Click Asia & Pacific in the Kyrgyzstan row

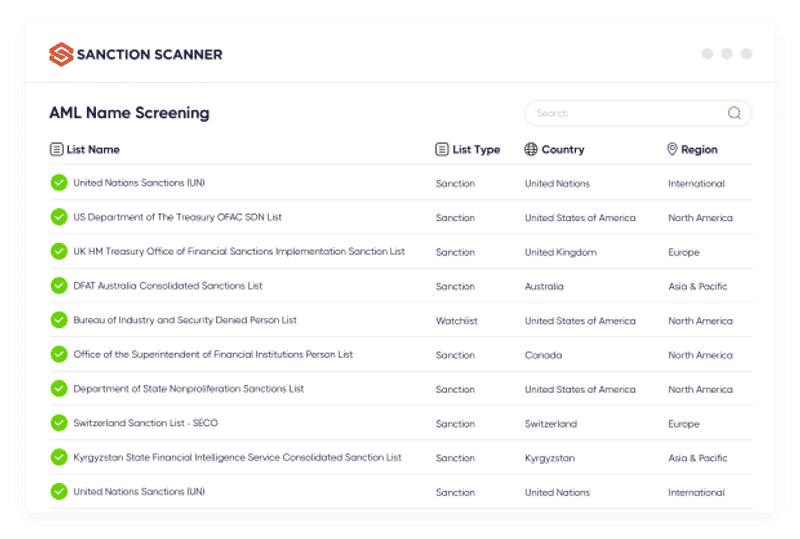tap(697, 458)
